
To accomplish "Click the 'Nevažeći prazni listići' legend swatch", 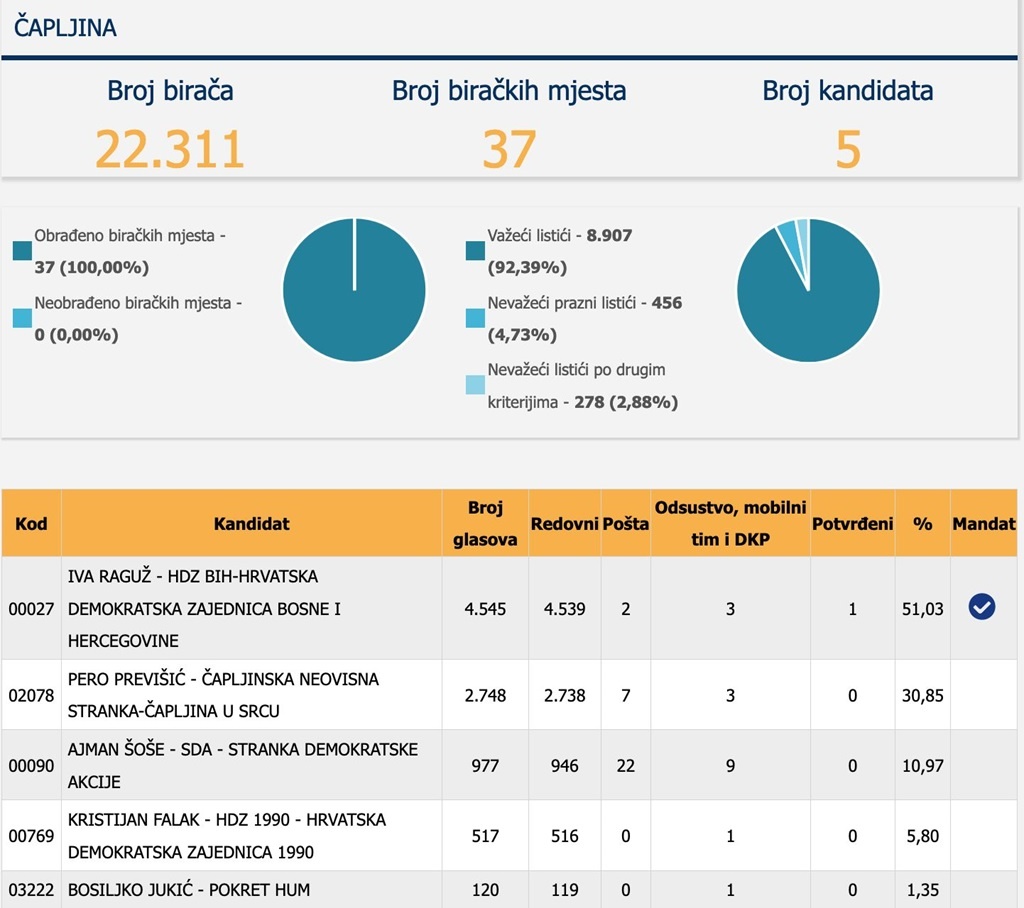I will pyautogui.click(x=475, y=318).
